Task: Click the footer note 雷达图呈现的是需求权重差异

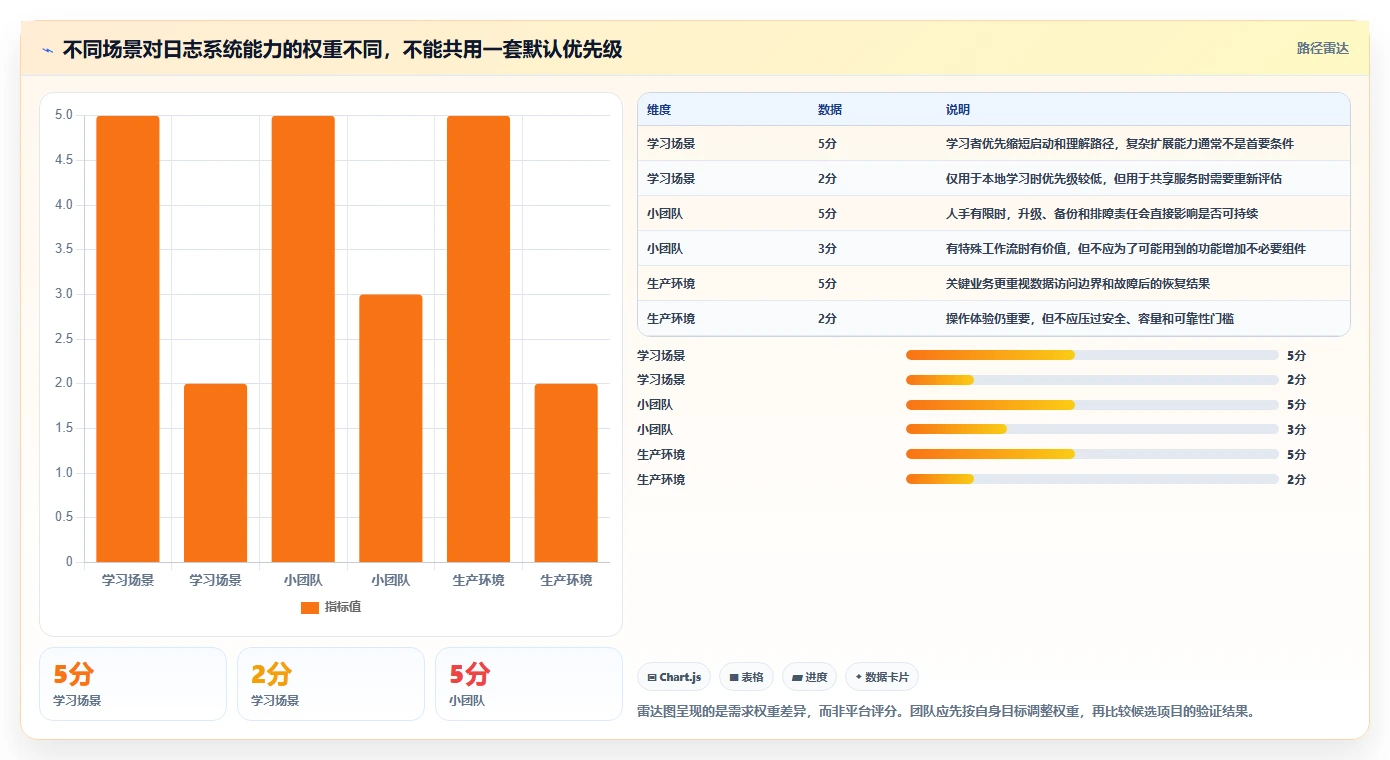Action: click(x=945, y=712)
